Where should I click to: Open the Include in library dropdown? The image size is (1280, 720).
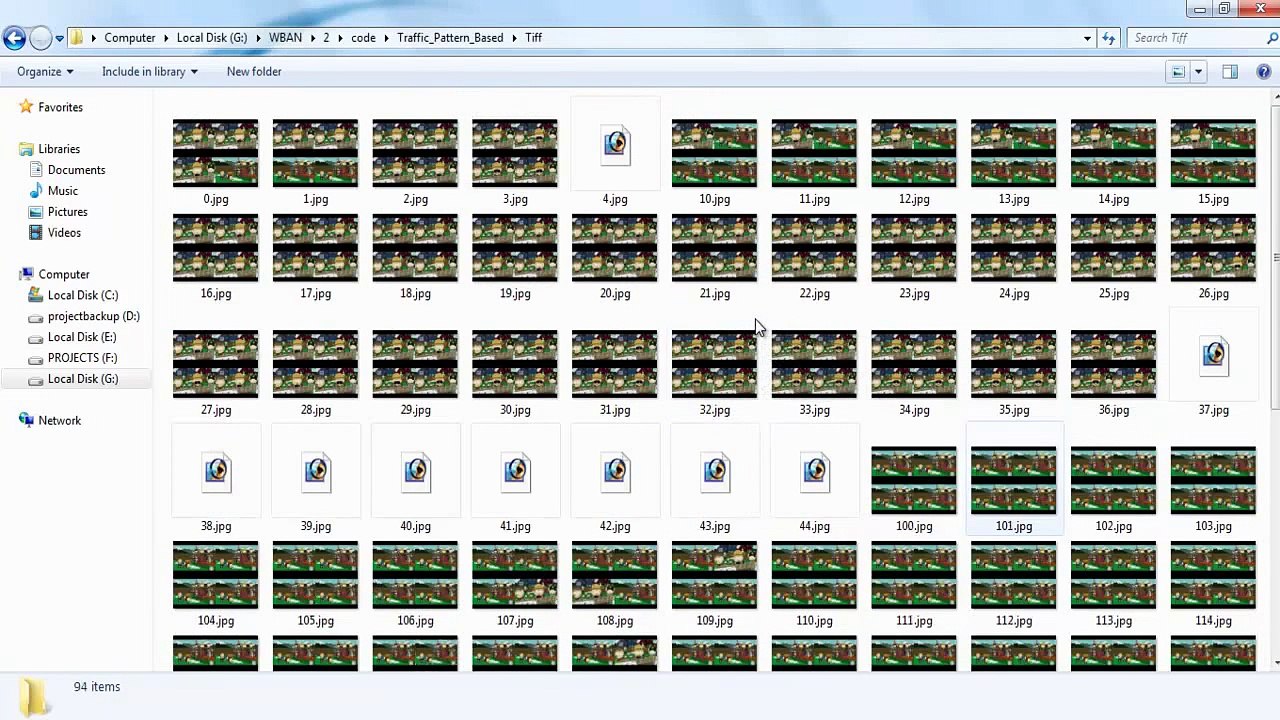150,72
